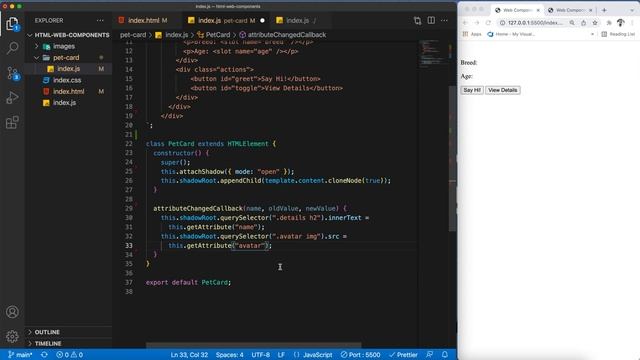The height and width of the screenshot is (360, 640).
Task: Expand the bookmarks overflow arrow
Action: (x=592, y=34)
